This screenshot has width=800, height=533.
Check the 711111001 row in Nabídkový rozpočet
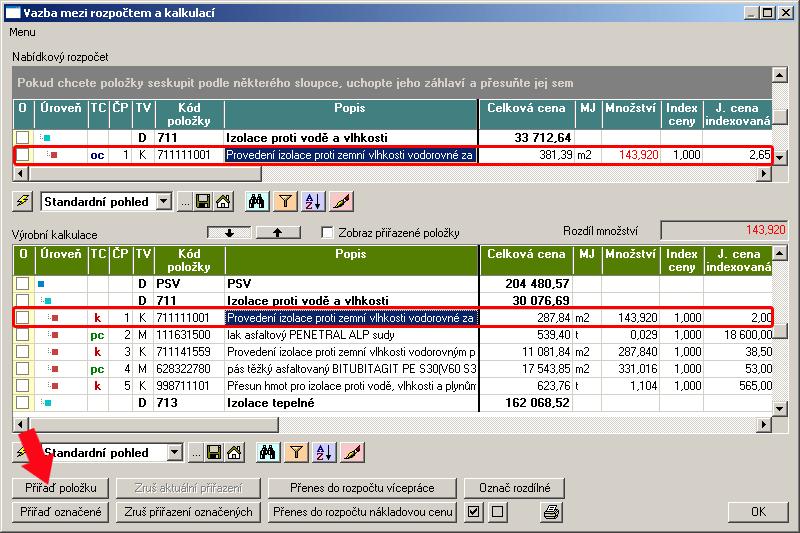[x=22, y=155]
